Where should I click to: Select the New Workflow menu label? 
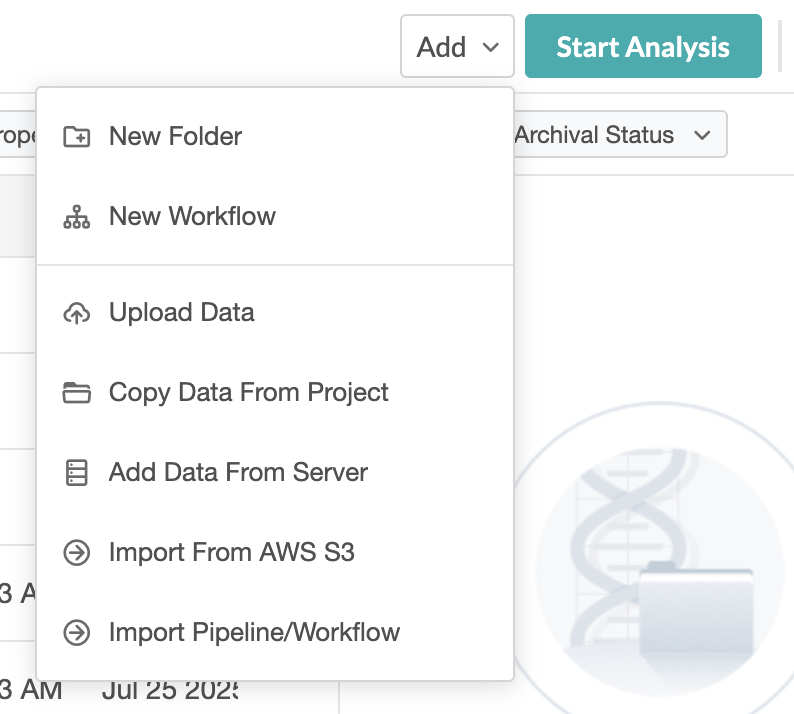point(192,217)
